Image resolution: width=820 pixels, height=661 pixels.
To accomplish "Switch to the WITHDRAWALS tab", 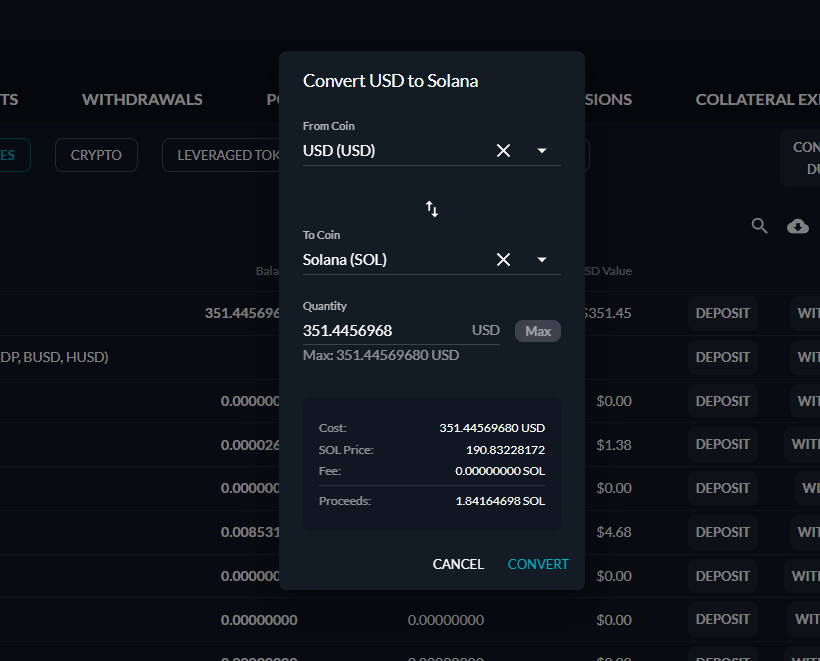I will (142, 99).
